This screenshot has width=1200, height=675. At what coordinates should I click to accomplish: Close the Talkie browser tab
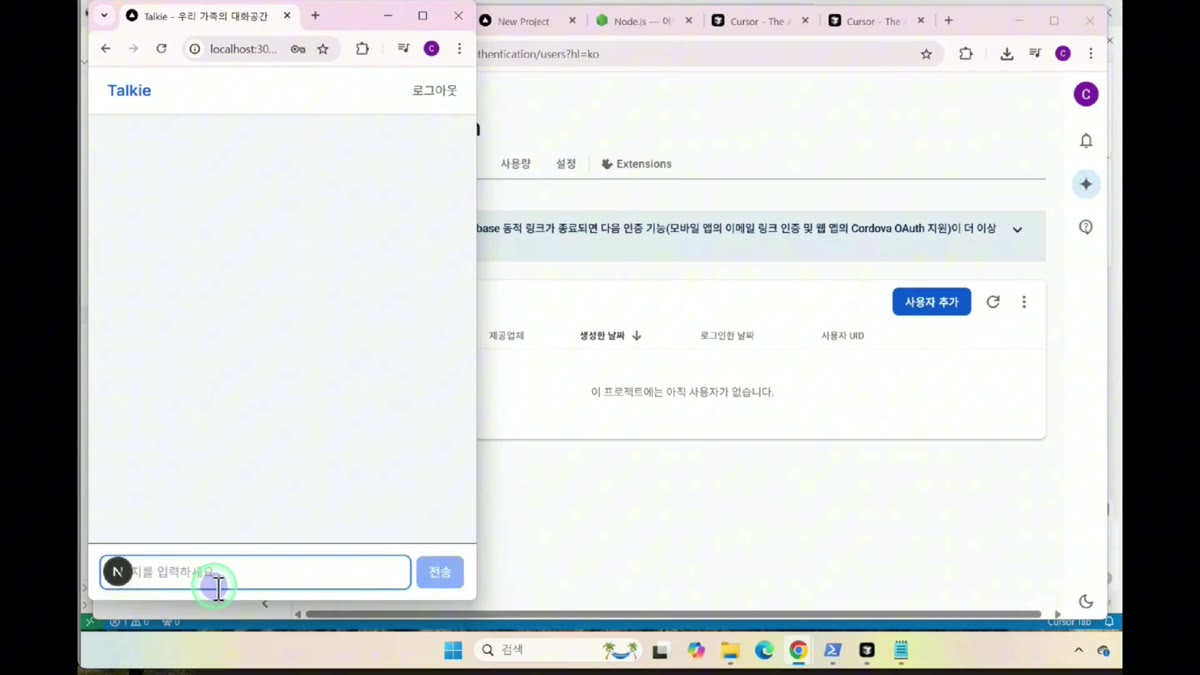tap(287, 16)
